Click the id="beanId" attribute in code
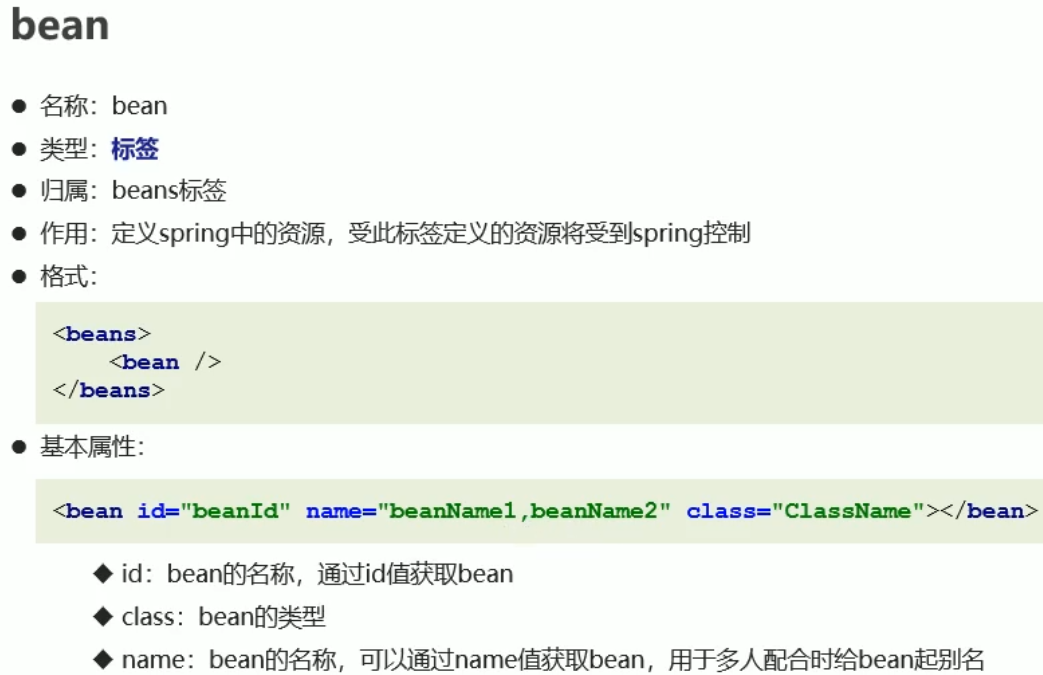 [214, 511]
